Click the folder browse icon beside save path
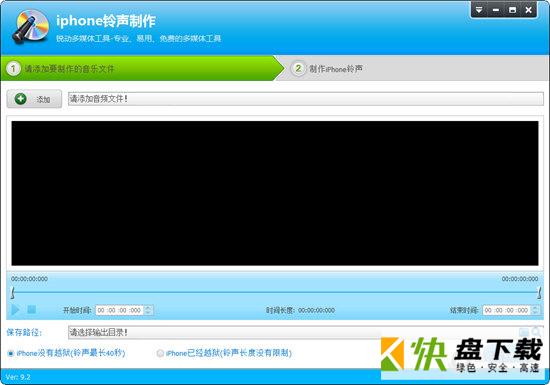Viewport: 550px width, 385px height. click(524, 332)
